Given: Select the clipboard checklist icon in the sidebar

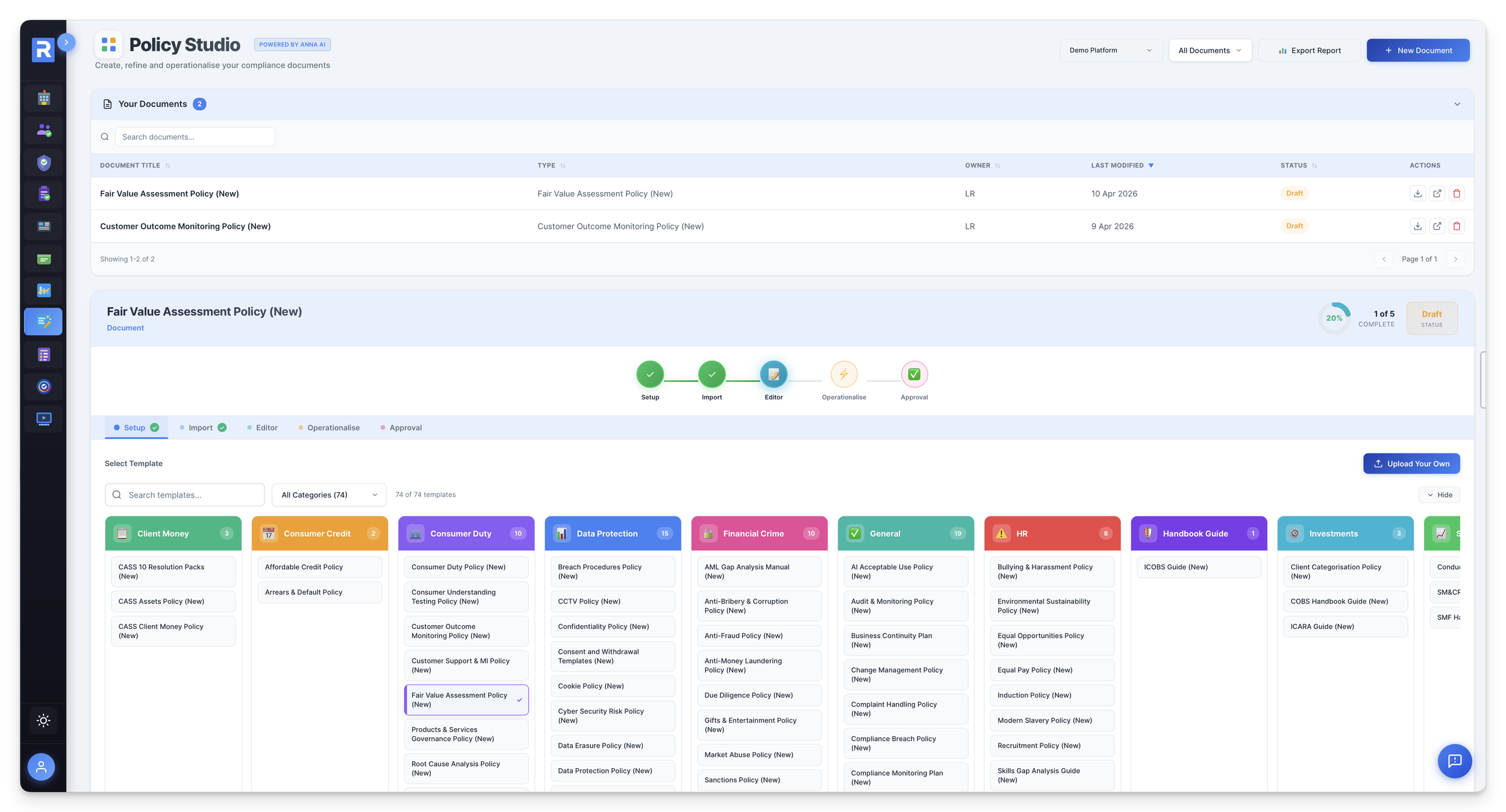Looking at the screenshot, I should (43, 194).
